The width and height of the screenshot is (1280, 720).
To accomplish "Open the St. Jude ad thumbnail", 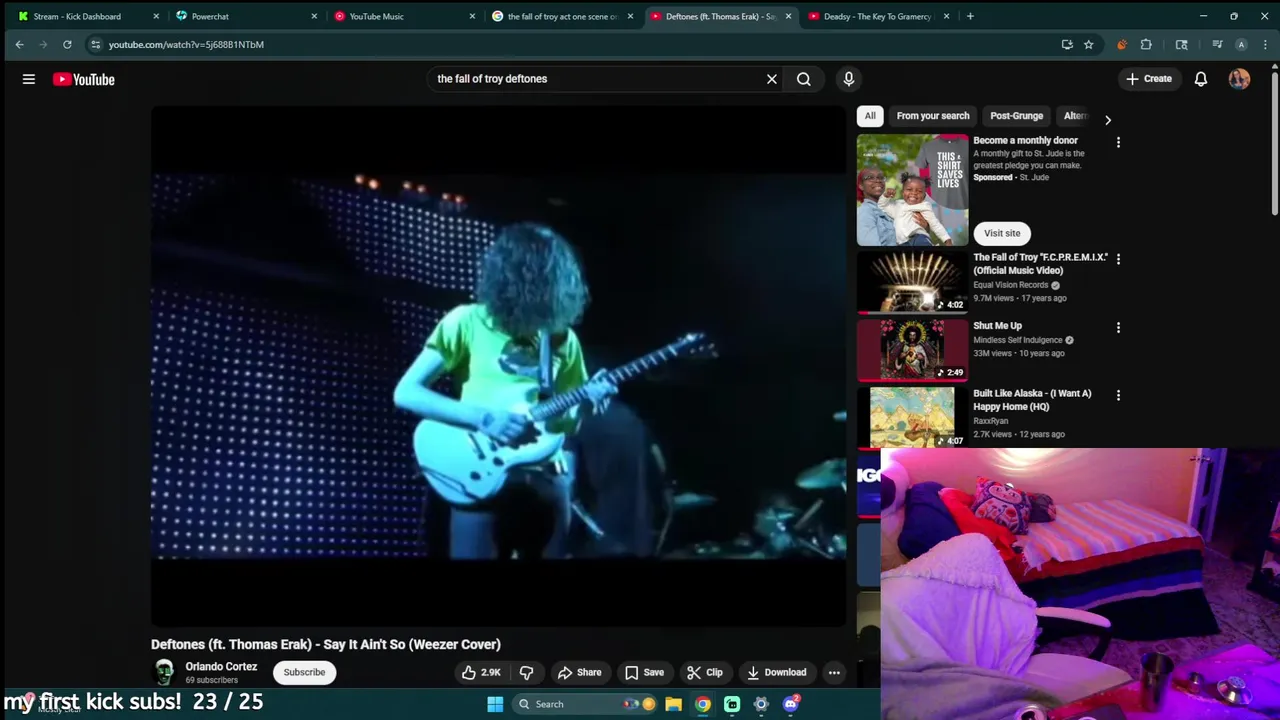I will [913, 190].
